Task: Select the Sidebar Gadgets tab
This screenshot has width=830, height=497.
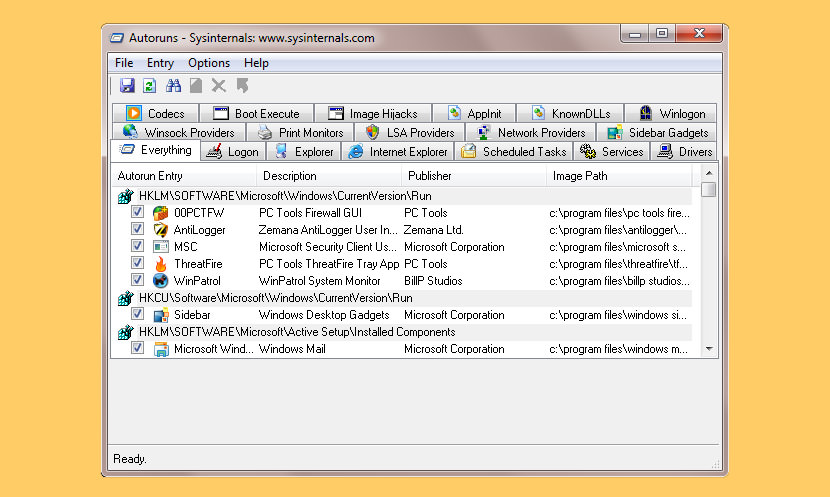Action: [657, 132]
